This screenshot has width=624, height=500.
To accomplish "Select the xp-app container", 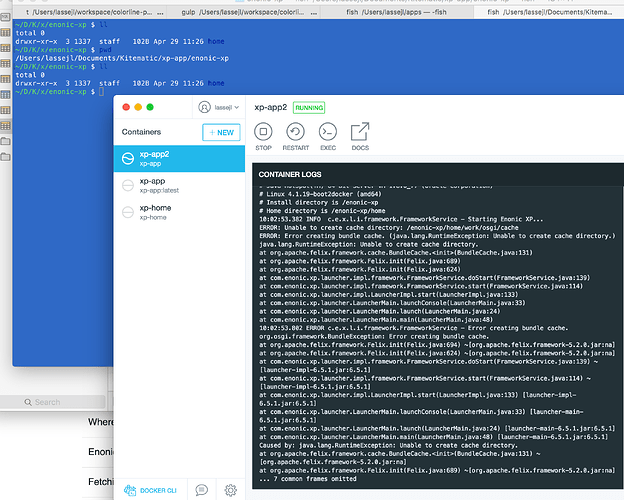I will point(179,185).
